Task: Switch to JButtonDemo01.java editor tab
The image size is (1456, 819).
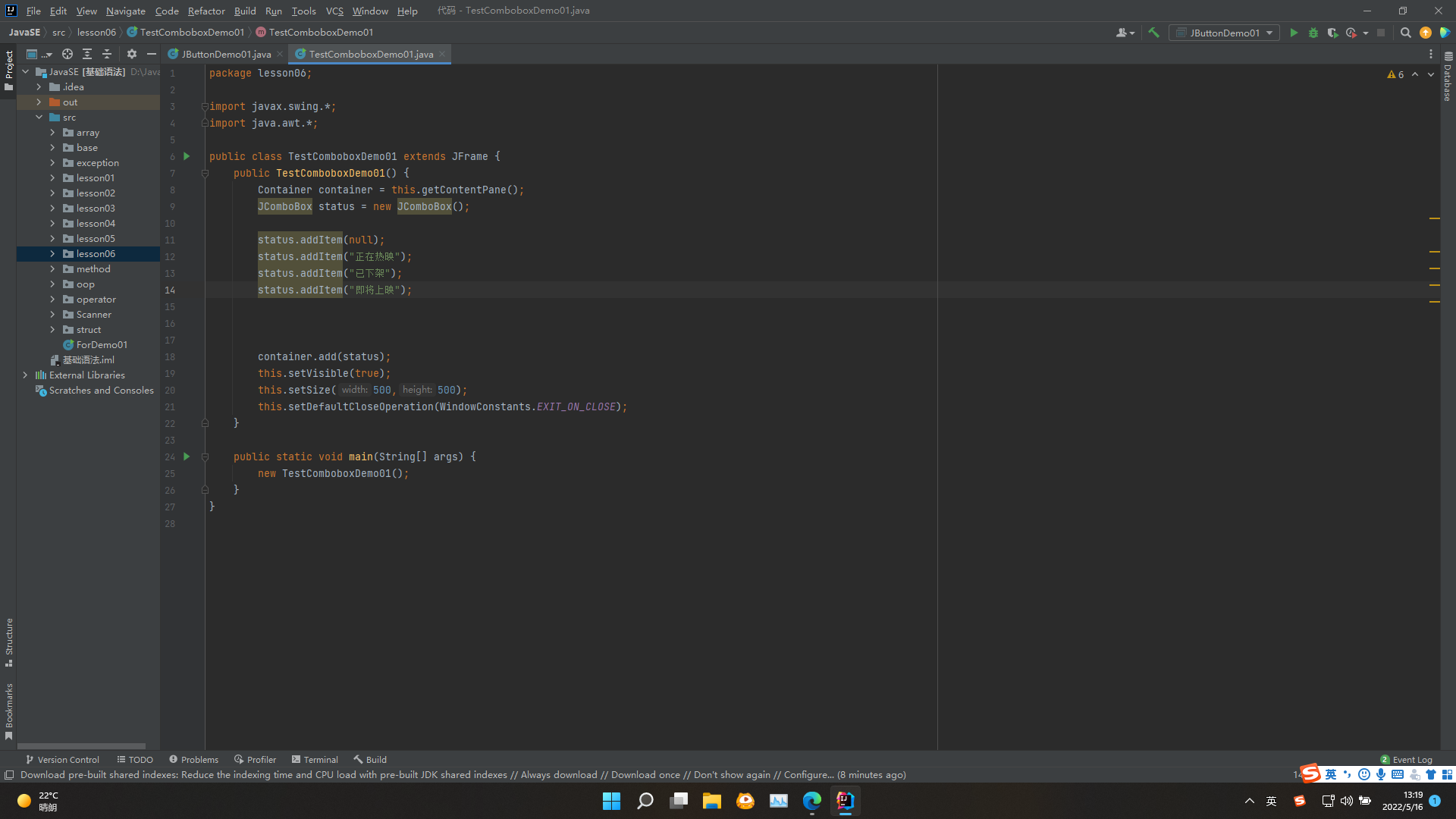Action: tap(226, 54)
